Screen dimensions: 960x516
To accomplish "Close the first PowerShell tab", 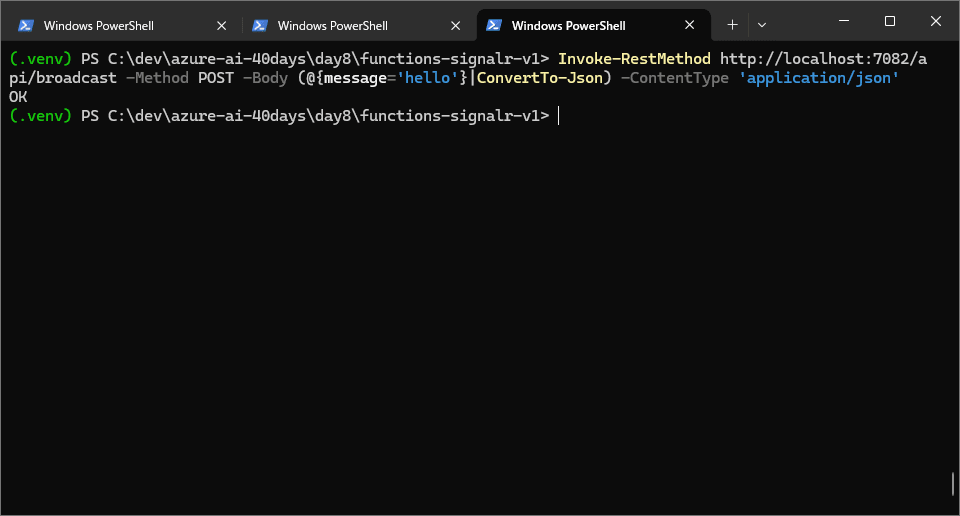I will [222, 26].
